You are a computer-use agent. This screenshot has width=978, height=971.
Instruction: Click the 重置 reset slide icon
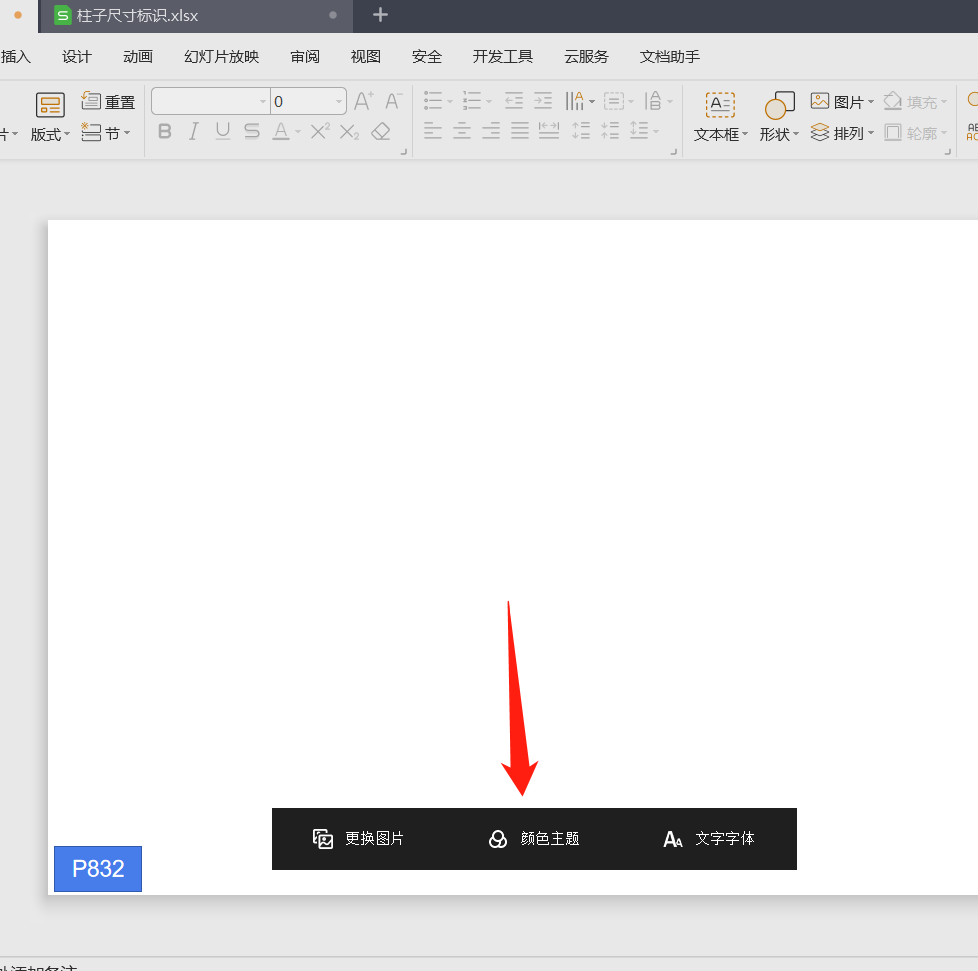point(92,101)
